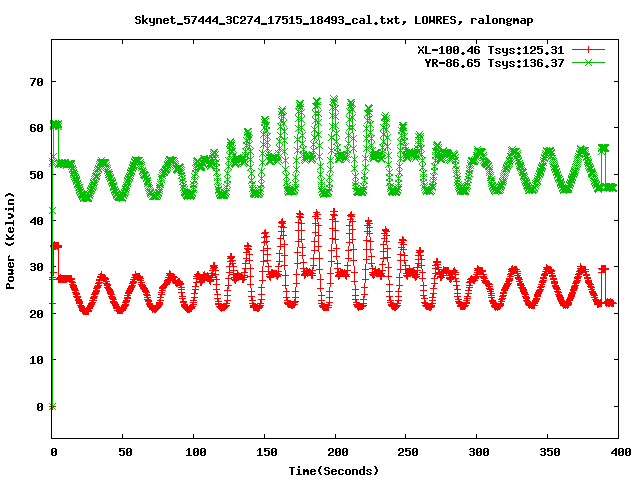Click the y-axis tick label 60
Viewport: 640px width, 480px height.
point(36,128)
